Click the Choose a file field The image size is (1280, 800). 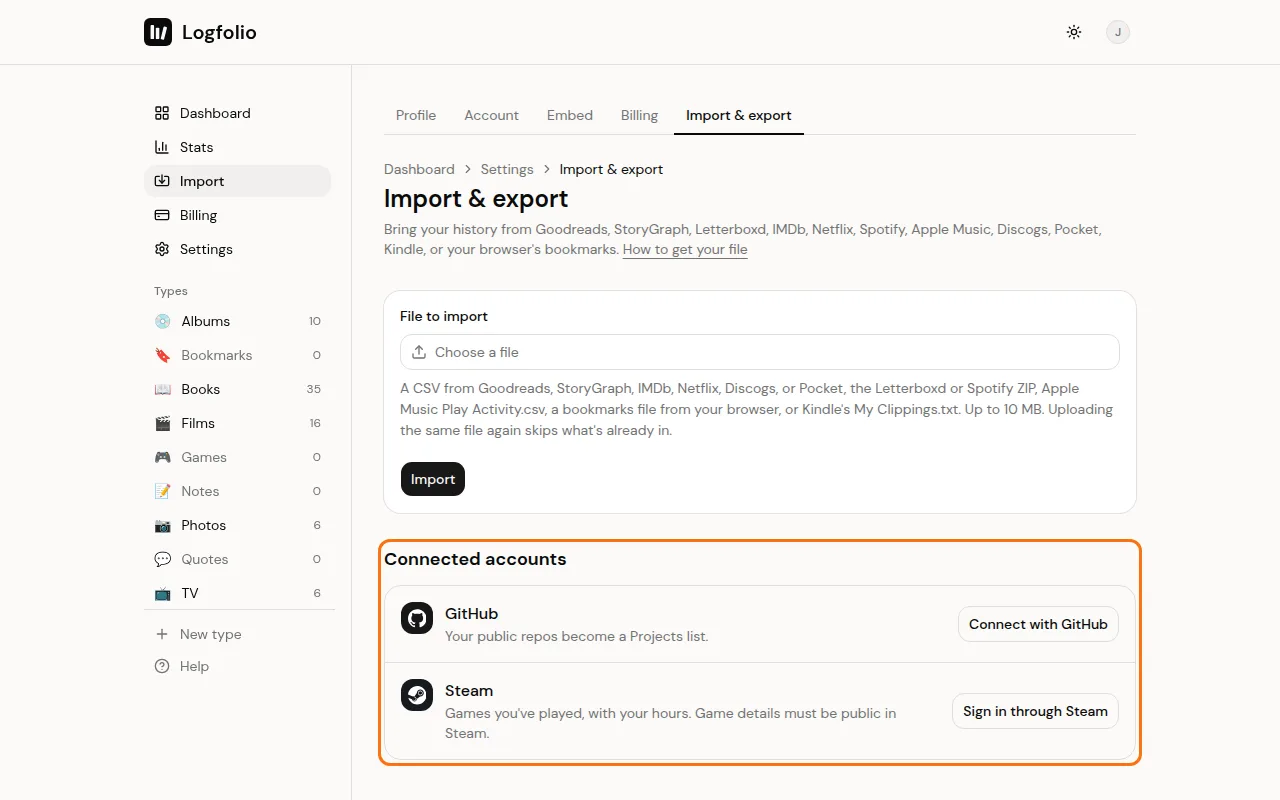click(x=760, y=352)
